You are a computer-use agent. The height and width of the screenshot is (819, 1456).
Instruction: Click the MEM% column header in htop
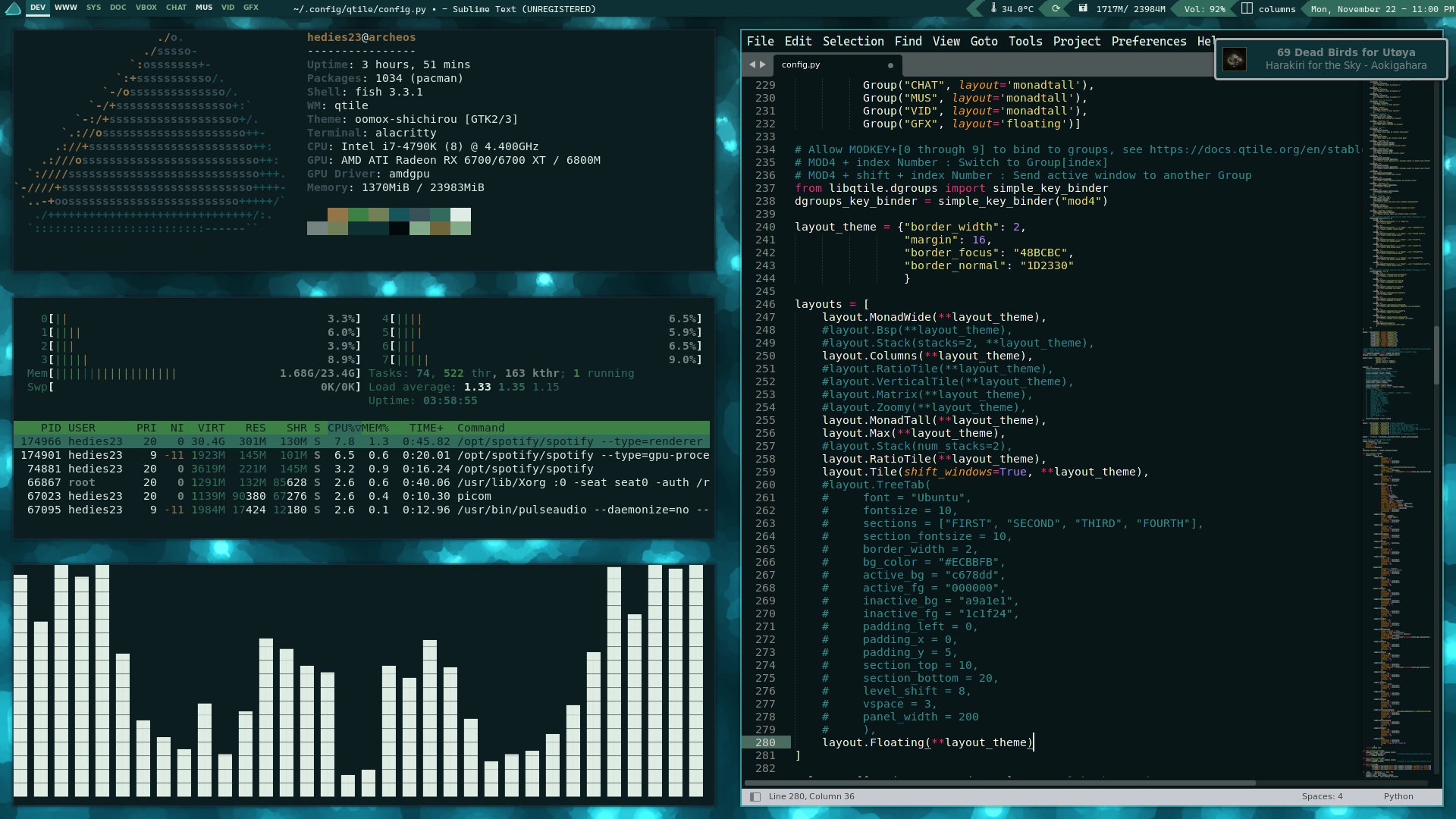[375, 428]
